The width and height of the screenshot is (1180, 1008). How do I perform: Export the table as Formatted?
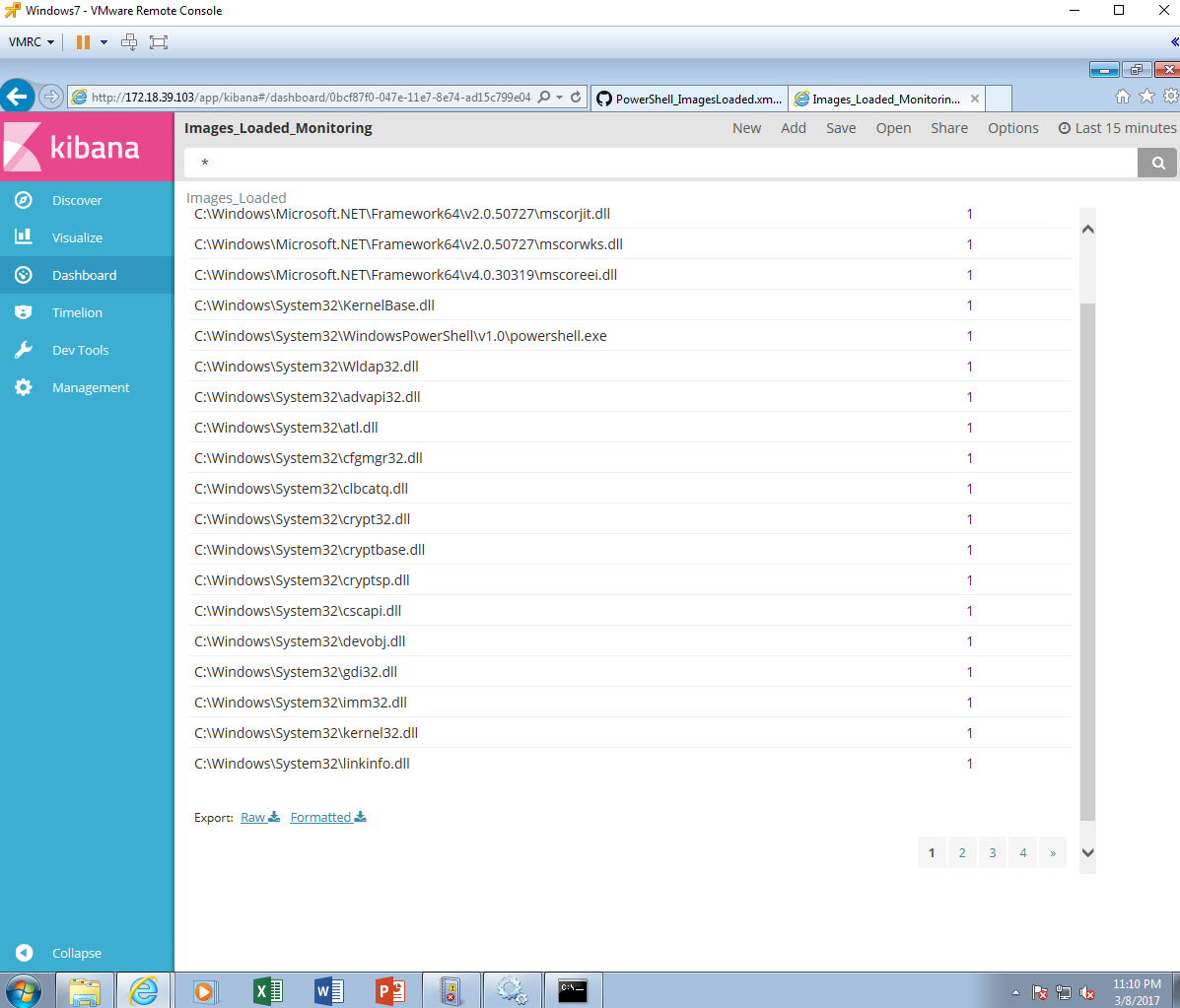tap(328, 817)
